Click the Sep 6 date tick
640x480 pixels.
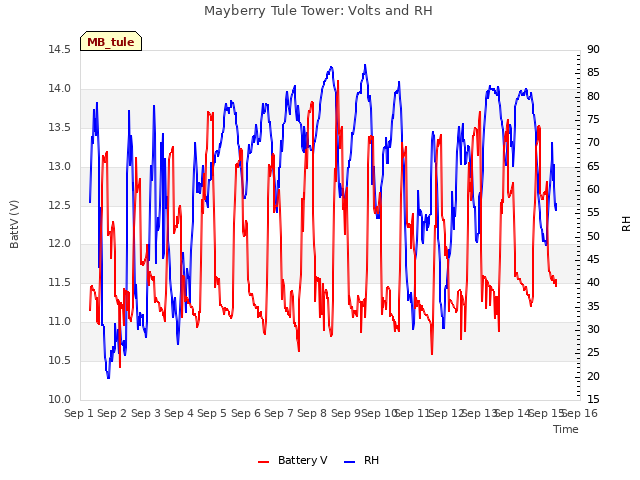click(246, 413)
